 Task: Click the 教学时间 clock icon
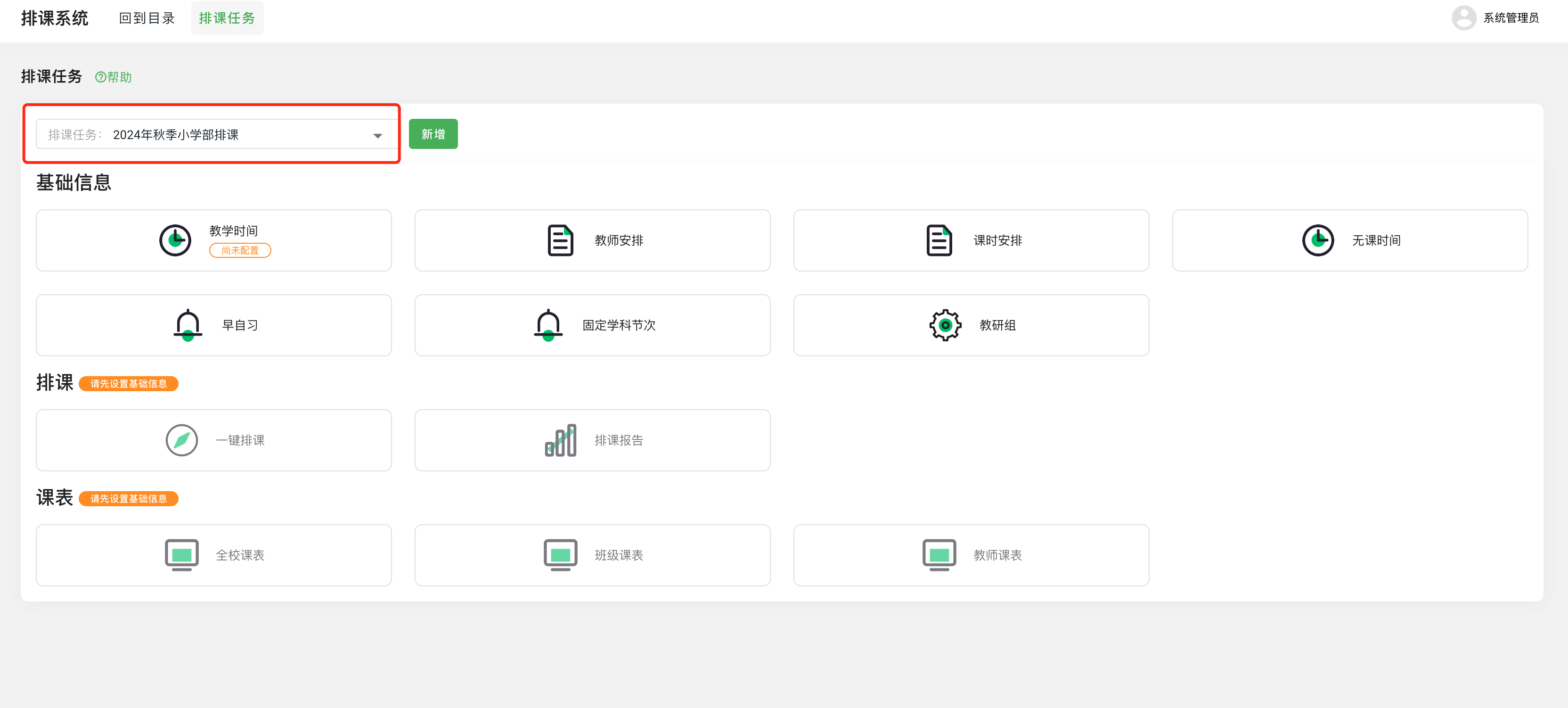(175, 240)
